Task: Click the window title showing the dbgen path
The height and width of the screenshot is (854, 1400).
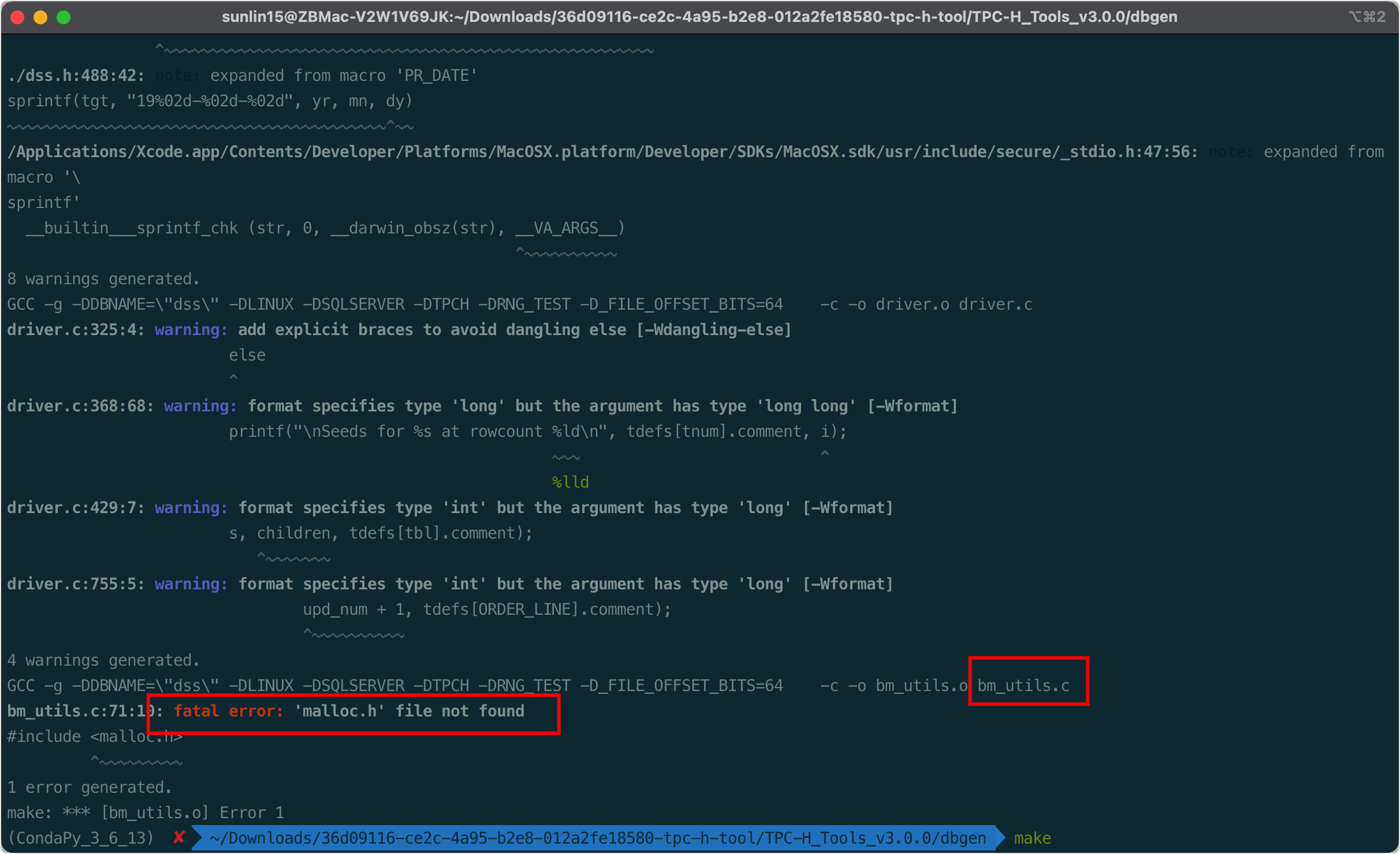Action: coord(699,17)
